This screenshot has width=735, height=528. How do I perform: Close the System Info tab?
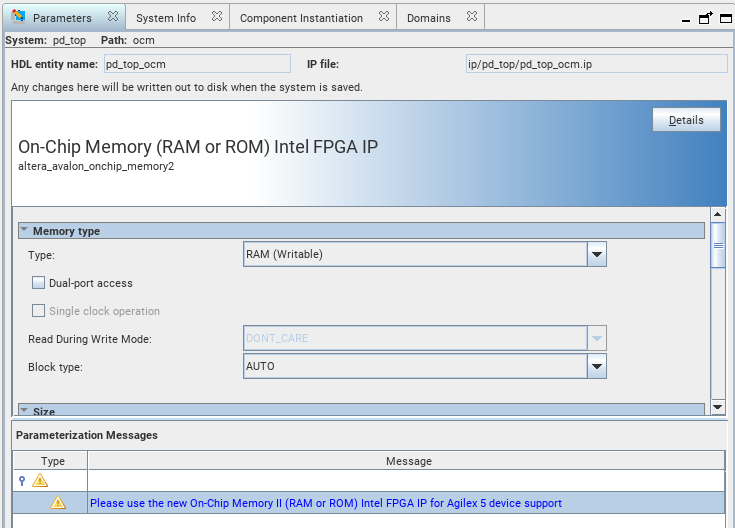tap(217, 16)
